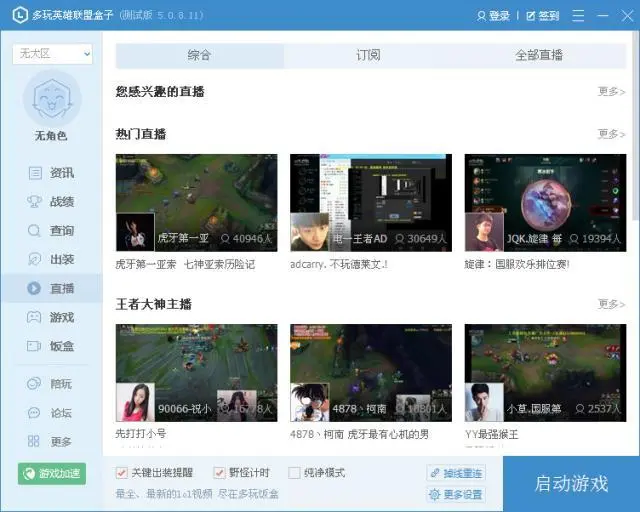Switch to the 全部直播 tab
The image size is (640, 512).
[x=539, y=55]
